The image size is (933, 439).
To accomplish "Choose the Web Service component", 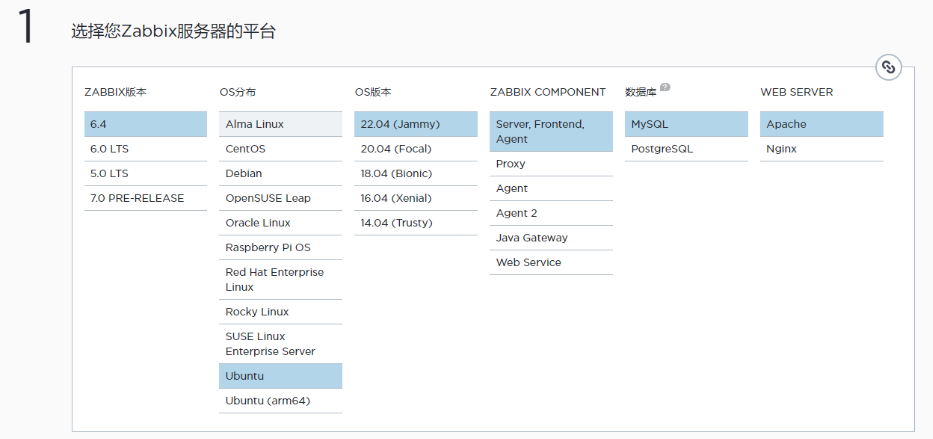I will (x=551, y=262).
